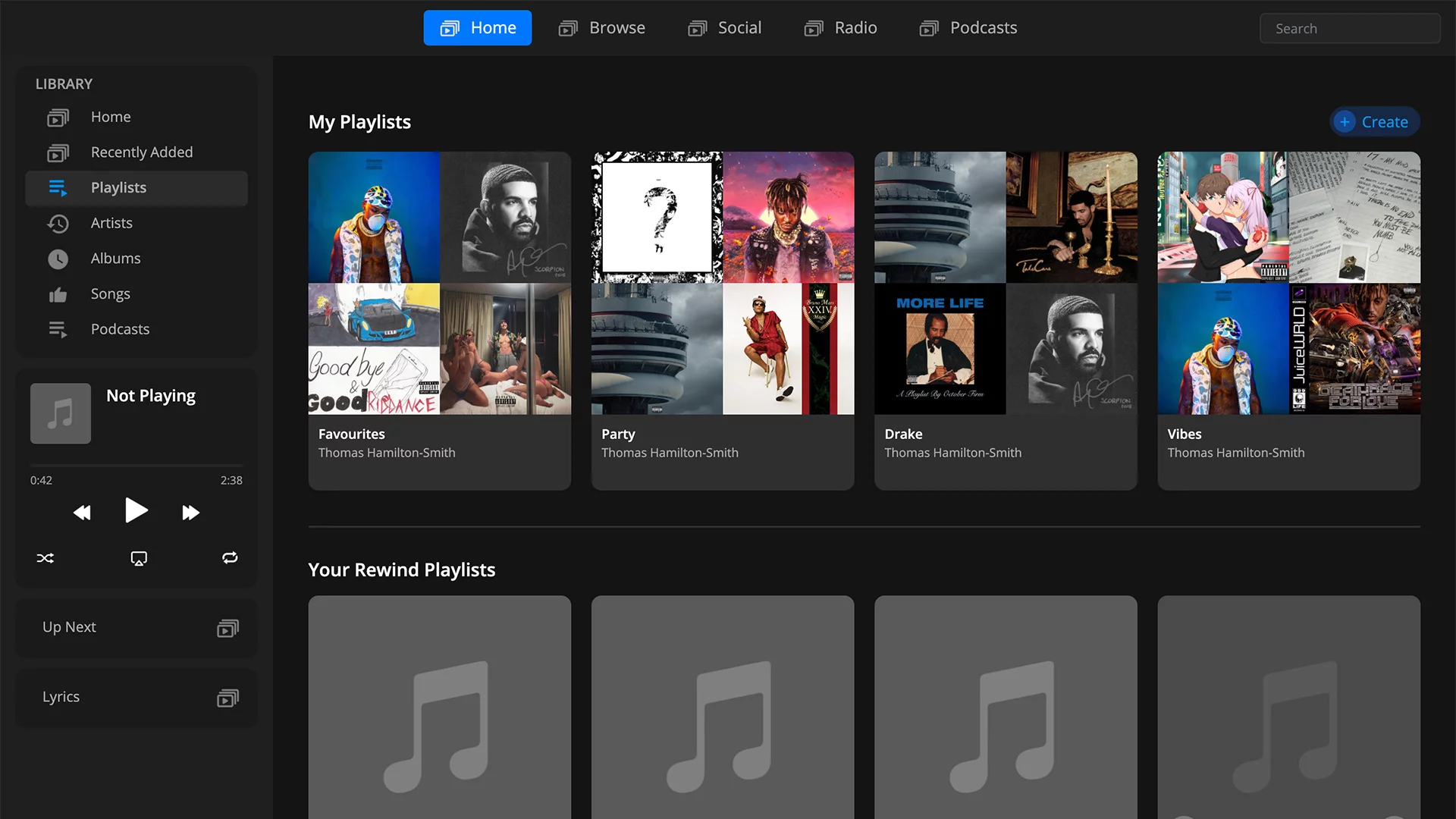Click the Your Rewind Playlists heading
1456x819 pixels.
[402, 570]
